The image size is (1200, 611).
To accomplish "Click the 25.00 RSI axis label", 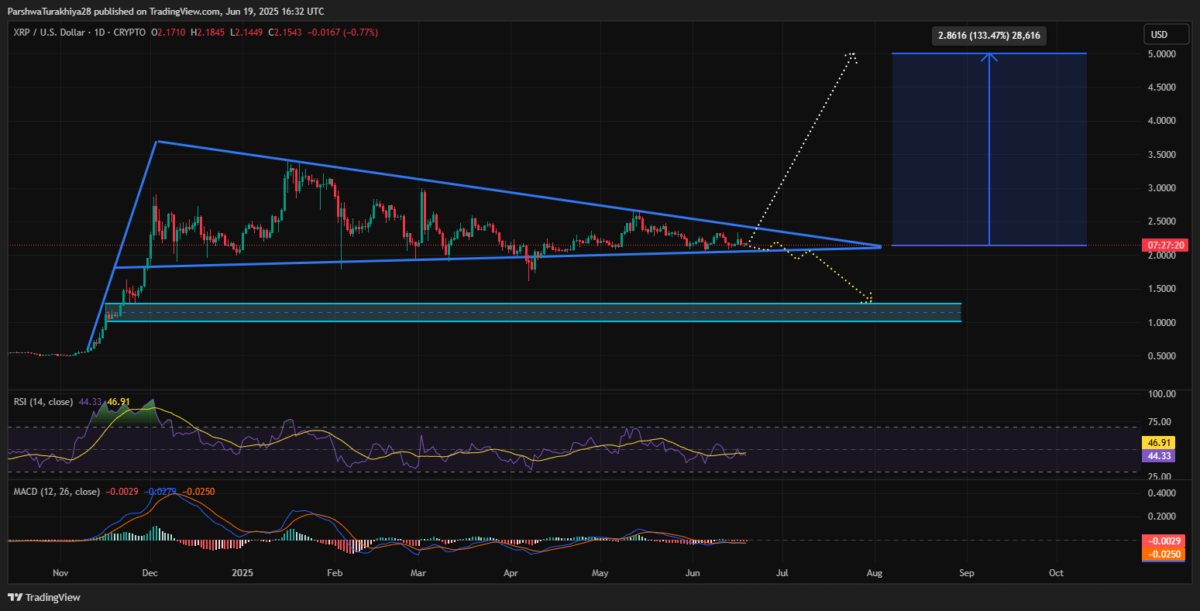I will 1160,475.
